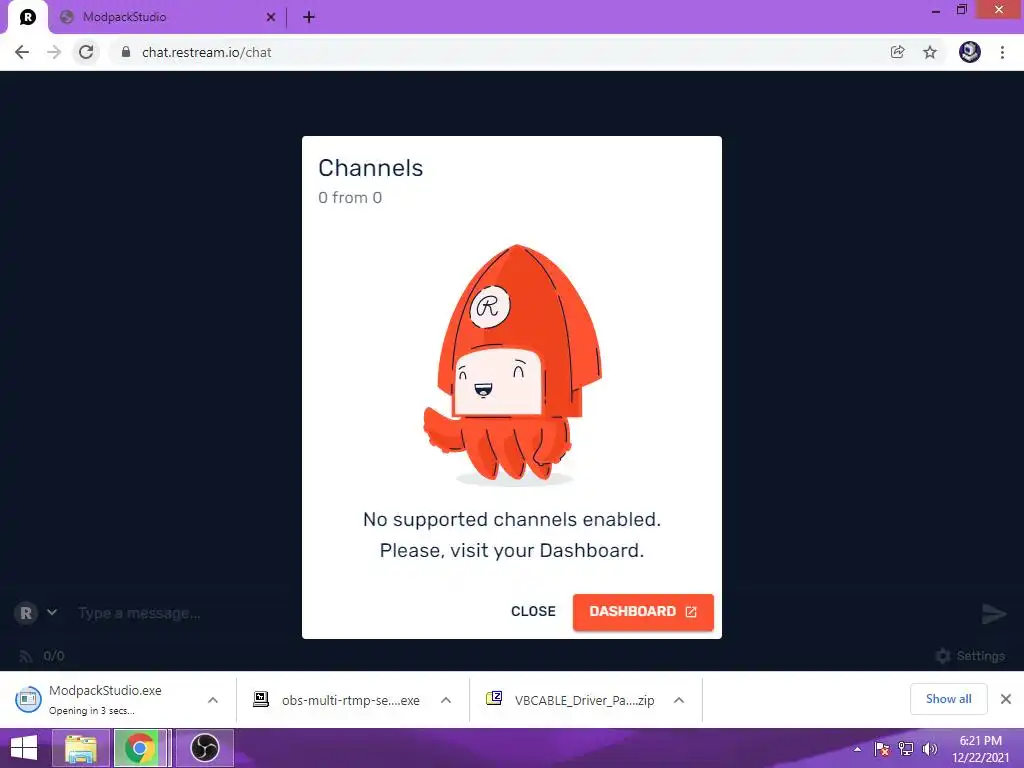Expand VBCABLE zip download options chevron
The image size is (1024, 768).
click(x=679, y=700)
